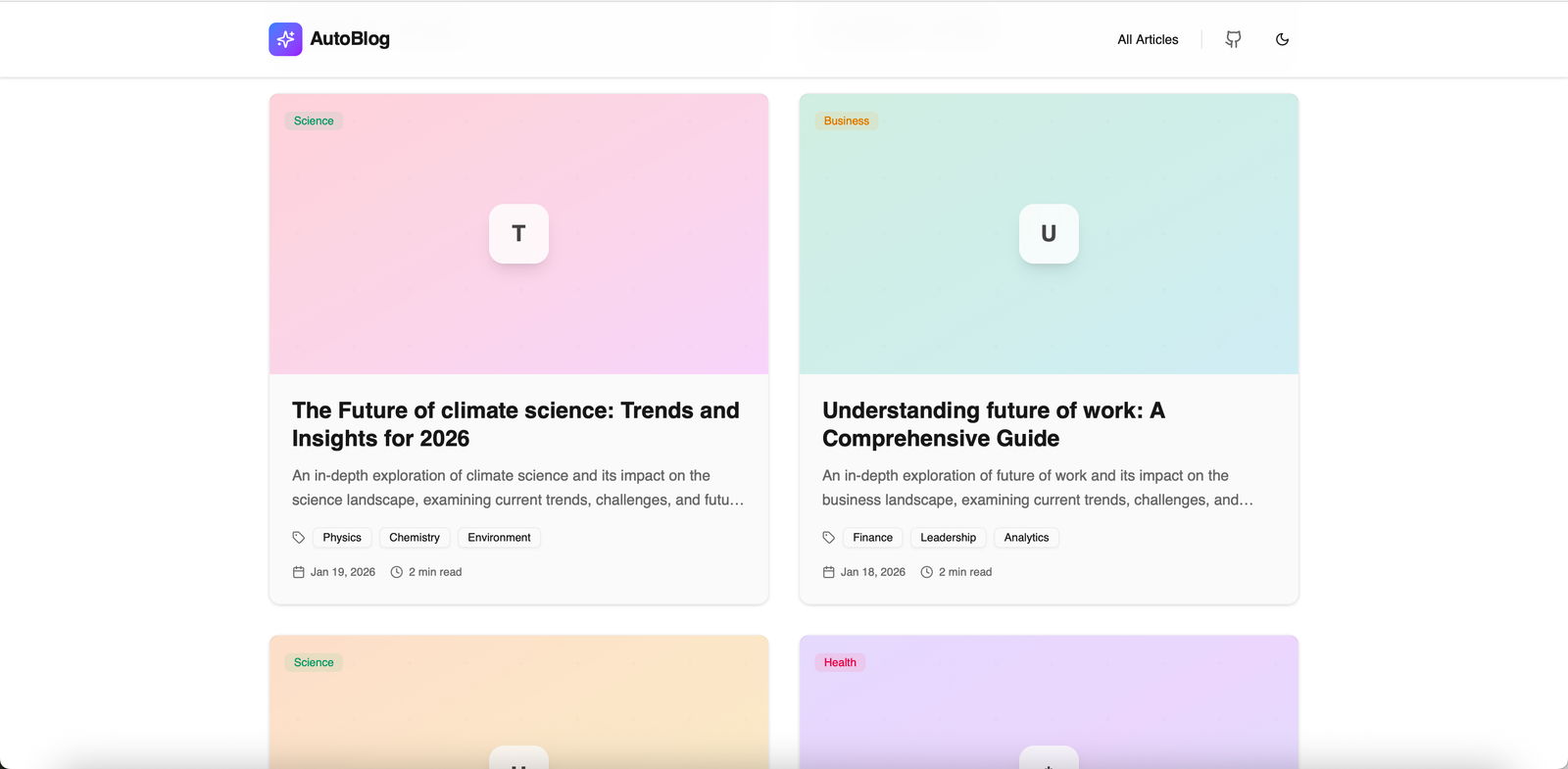Click calendar icon beside Jan 19, 2026
Screen dimensions: 1568x769
(x=299, y=572)
